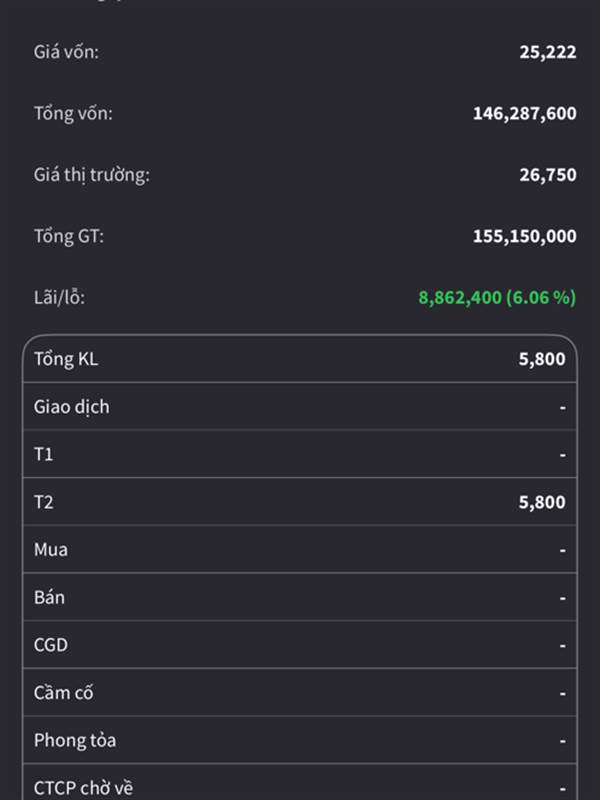Select the Giao dịch row
Image resolution: width=600 pixels, height=800 pixels.
click(300, 407)
